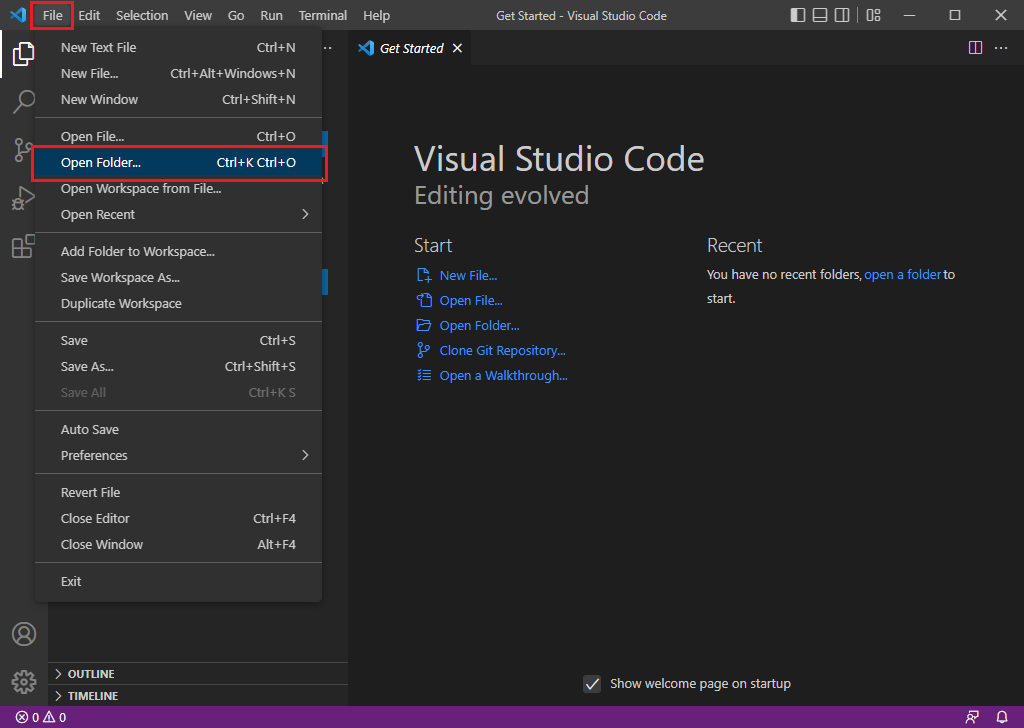The width and height of the screenshot is (1024, 728).
Task: Open the Help menu
Action: pyautogui.click(x=376, y=15)
